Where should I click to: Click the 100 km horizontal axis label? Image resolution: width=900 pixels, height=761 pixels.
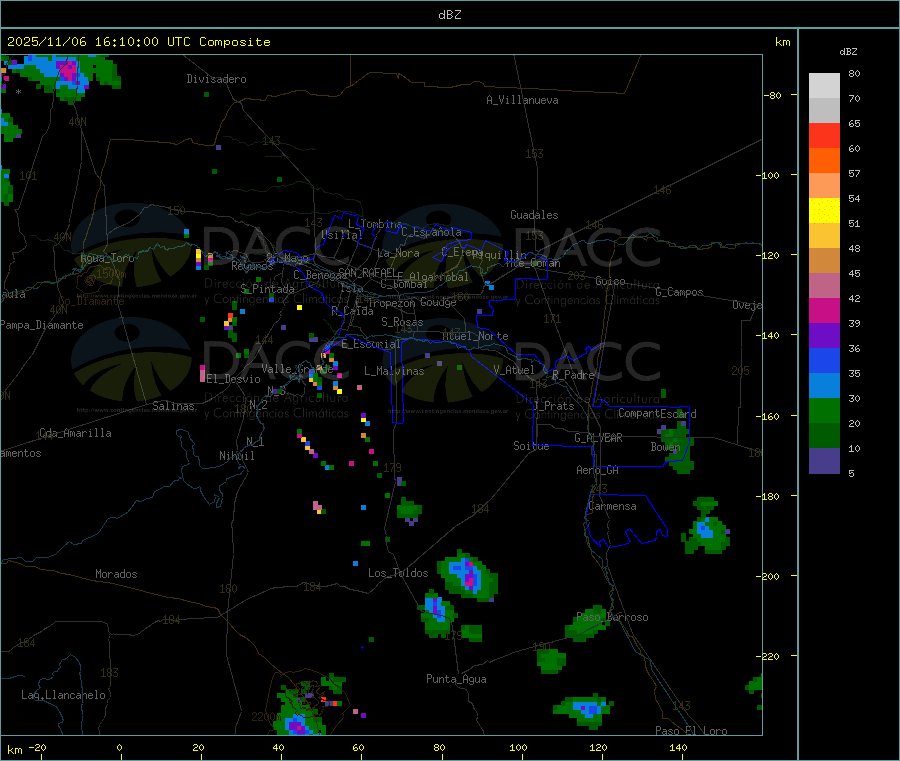tap(518, 748)
